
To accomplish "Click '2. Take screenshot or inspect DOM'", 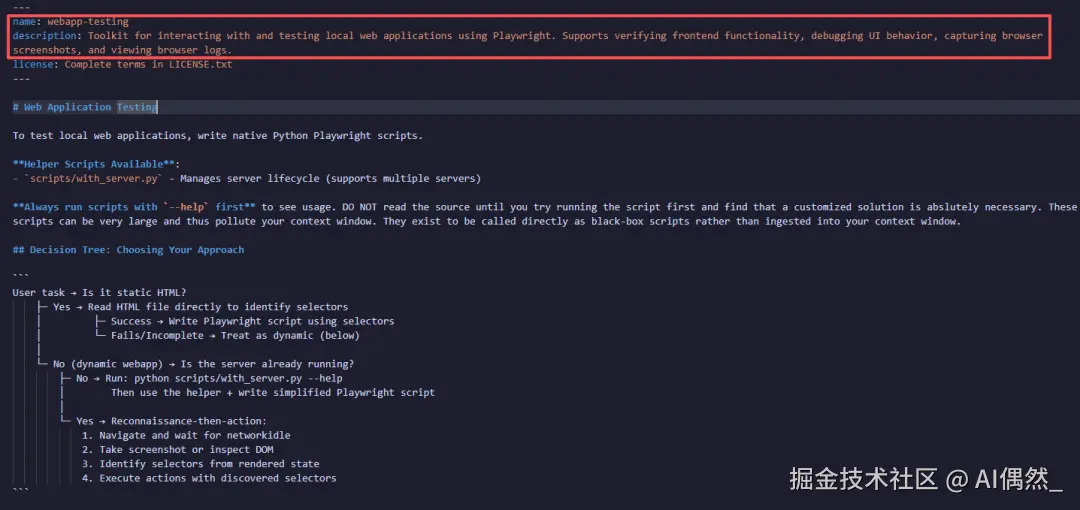I will [x=178, y=450].
